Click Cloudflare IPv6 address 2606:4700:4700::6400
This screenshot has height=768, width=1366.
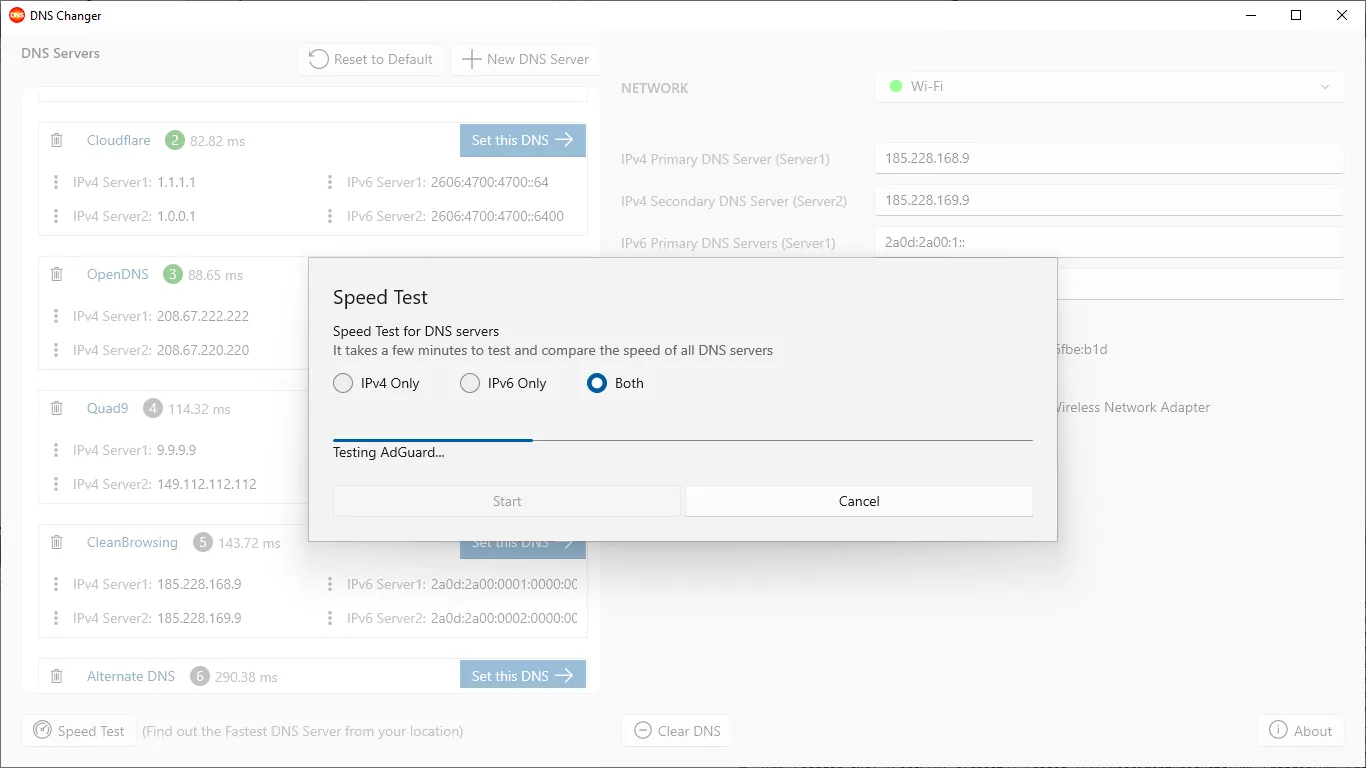[497, 216]
